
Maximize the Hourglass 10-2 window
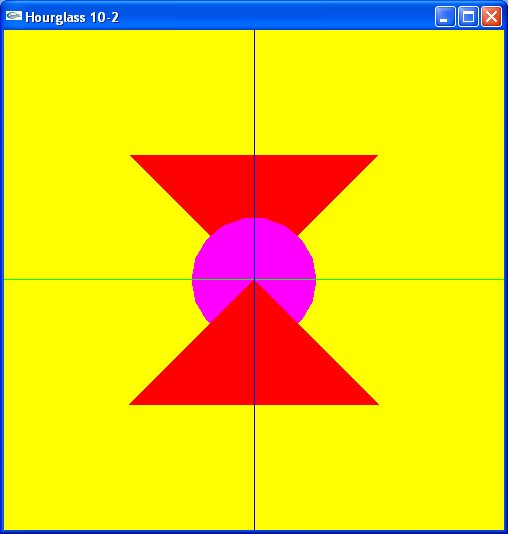(468, 16)
